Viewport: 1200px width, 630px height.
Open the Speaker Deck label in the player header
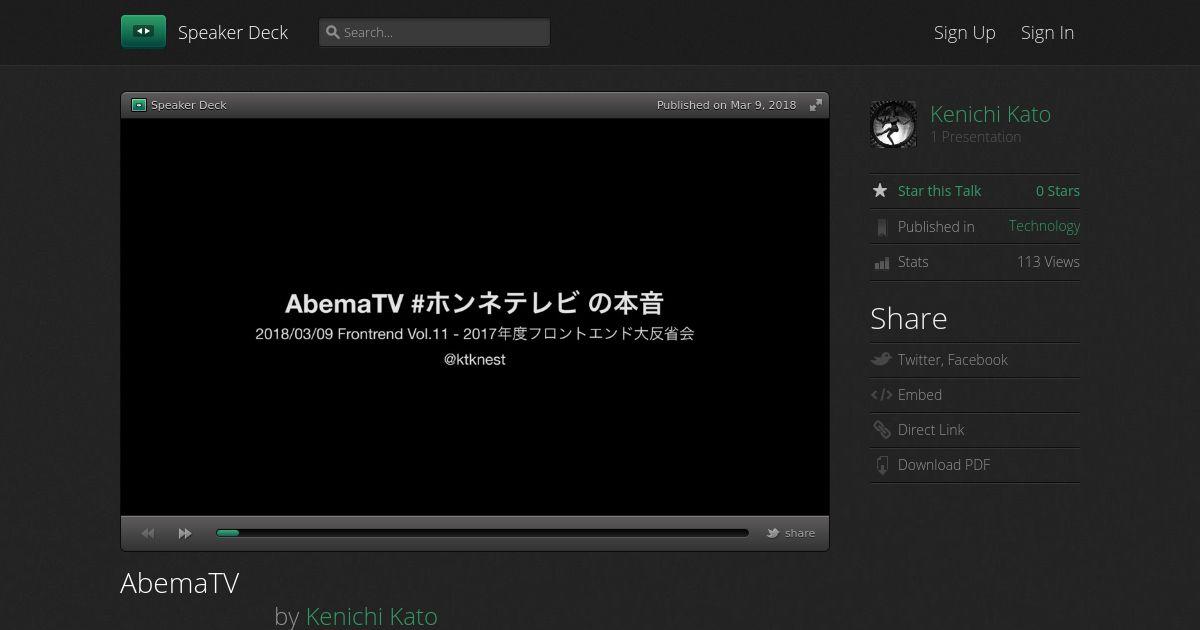point(189,105)
